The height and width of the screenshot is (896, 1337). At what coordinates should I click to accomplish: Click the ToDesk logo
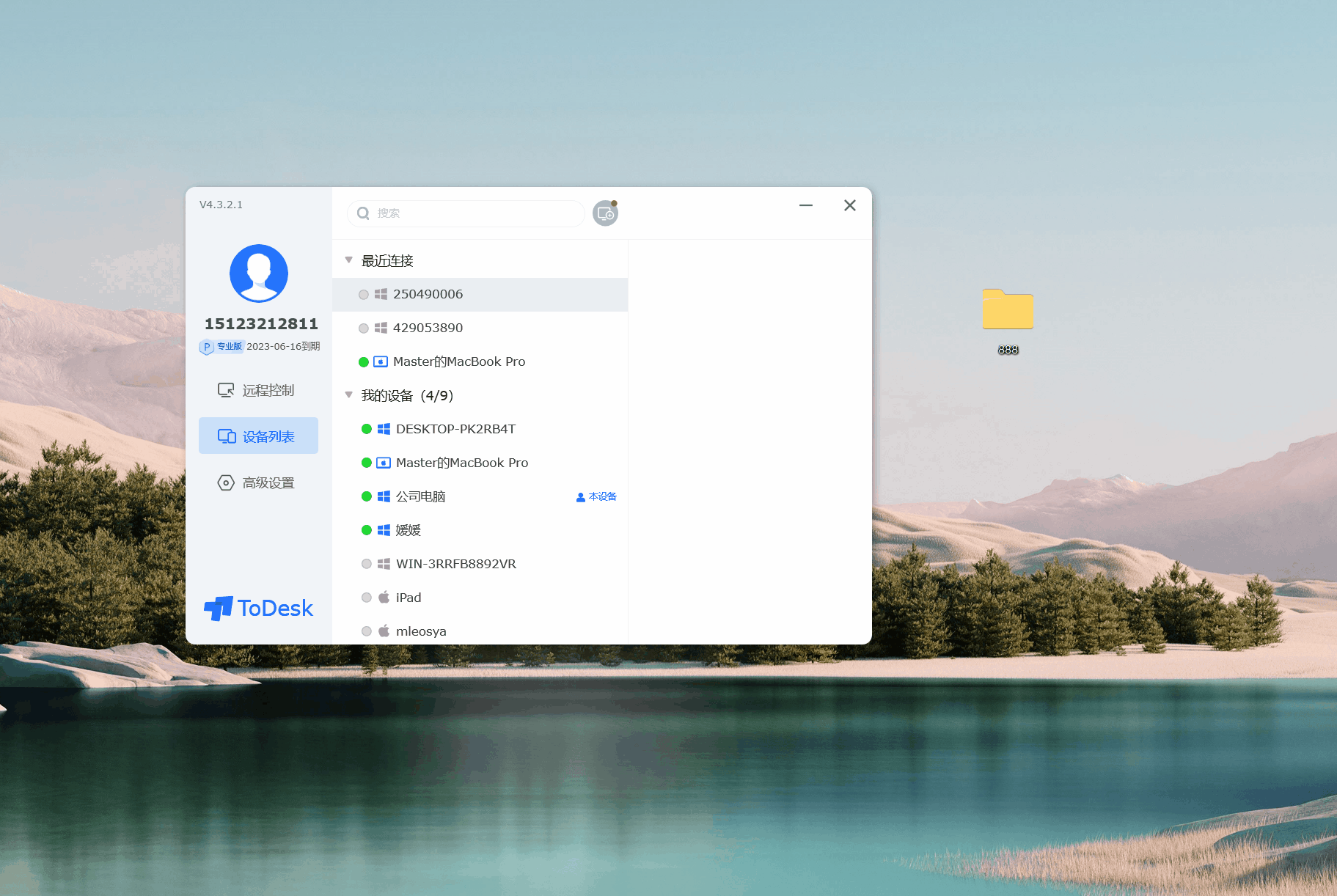[258, 608]
